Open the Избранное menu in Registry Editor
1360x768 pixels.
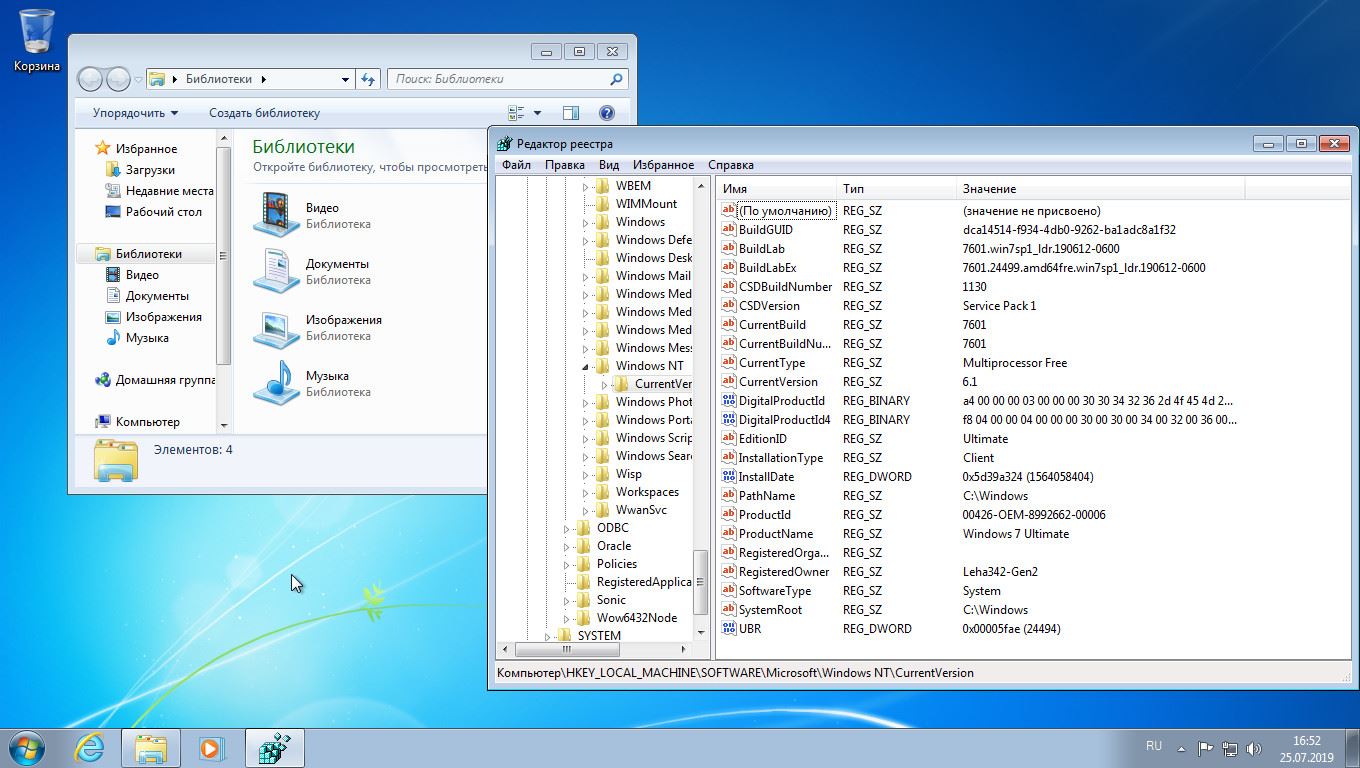pos(663,165)
